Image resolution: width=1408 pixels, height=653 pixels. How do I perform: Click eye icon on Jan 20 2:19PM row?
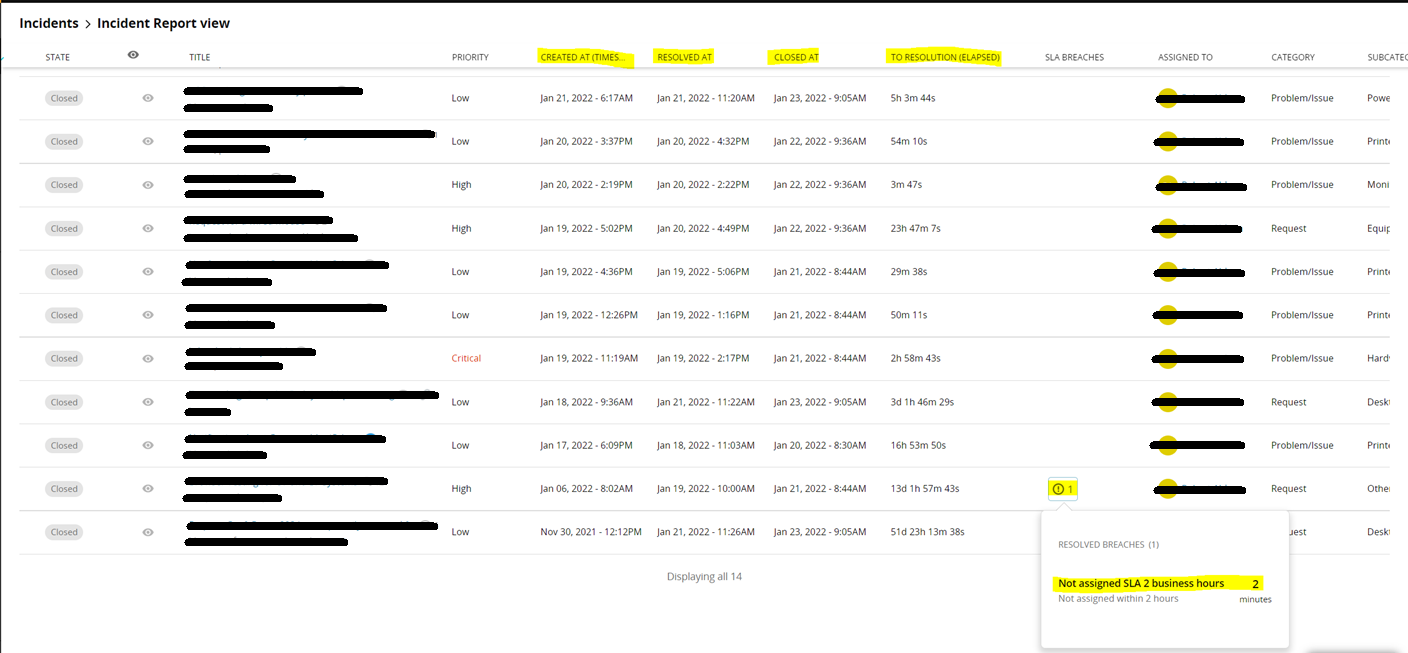pyautogui.click(x=148, y=185)
